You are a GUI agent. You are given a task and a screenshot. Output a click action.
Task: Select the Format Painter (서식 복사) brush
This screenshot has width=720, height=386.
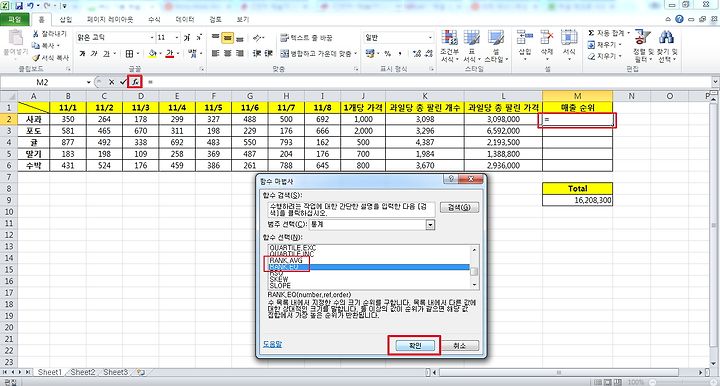[x=51, y=57]
